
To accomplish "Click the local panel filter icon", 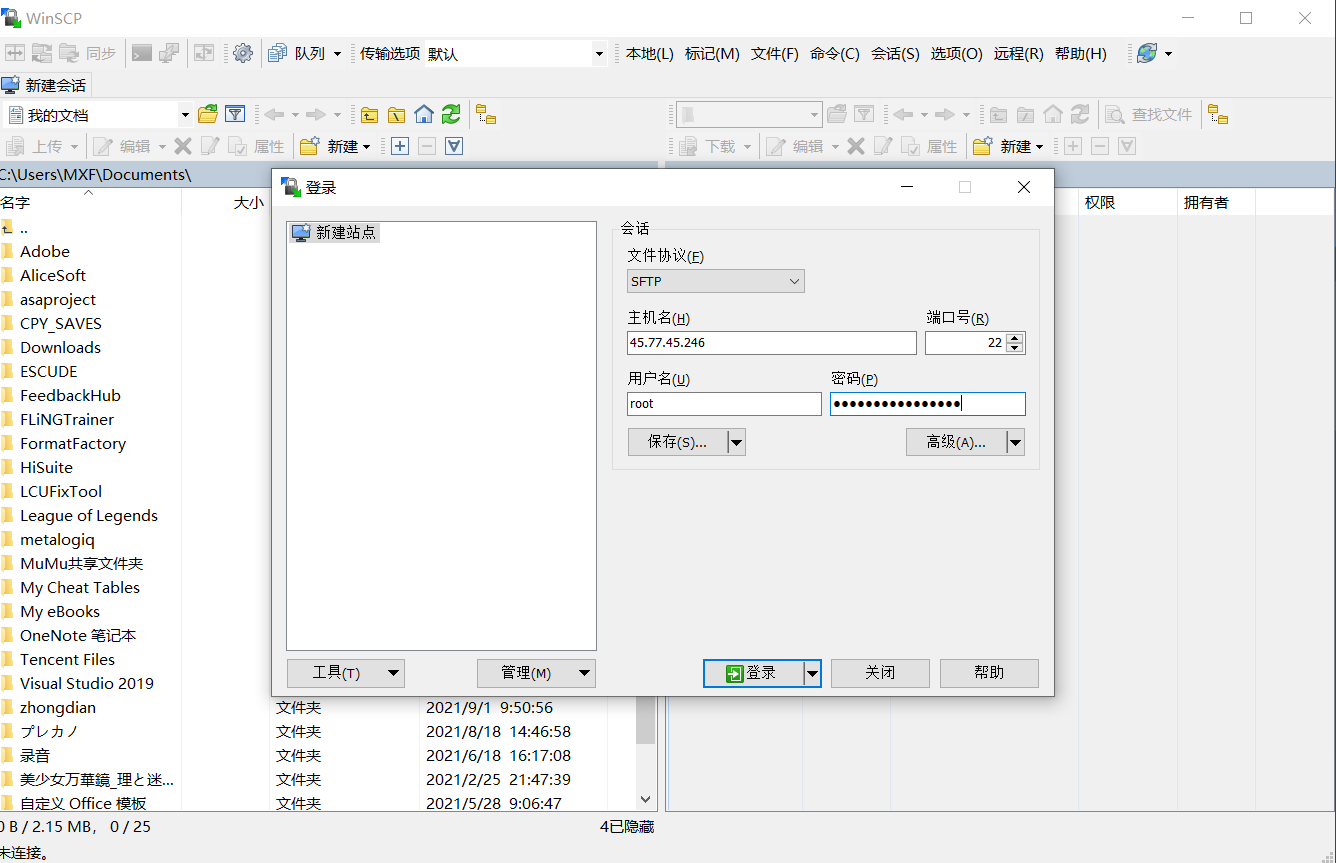I will point(235,114).
